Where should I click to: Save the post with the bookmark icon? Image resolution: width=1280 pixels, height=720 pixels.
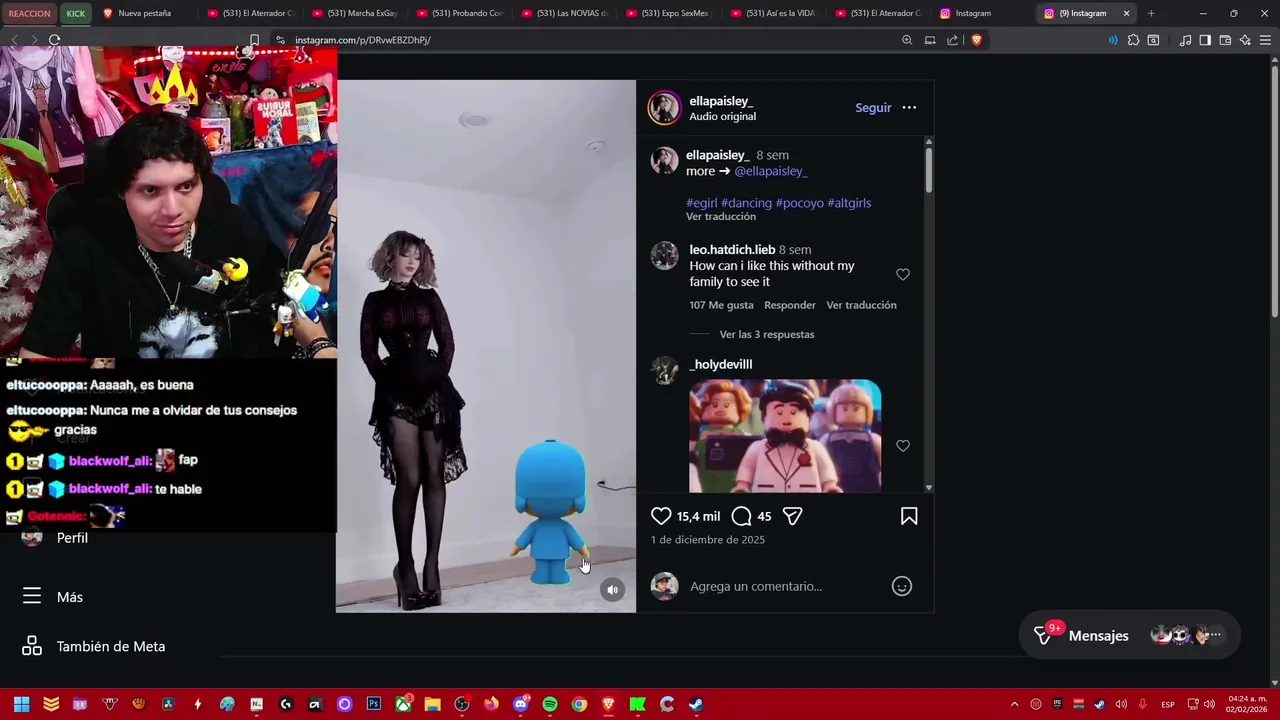(x=909, y=516)
